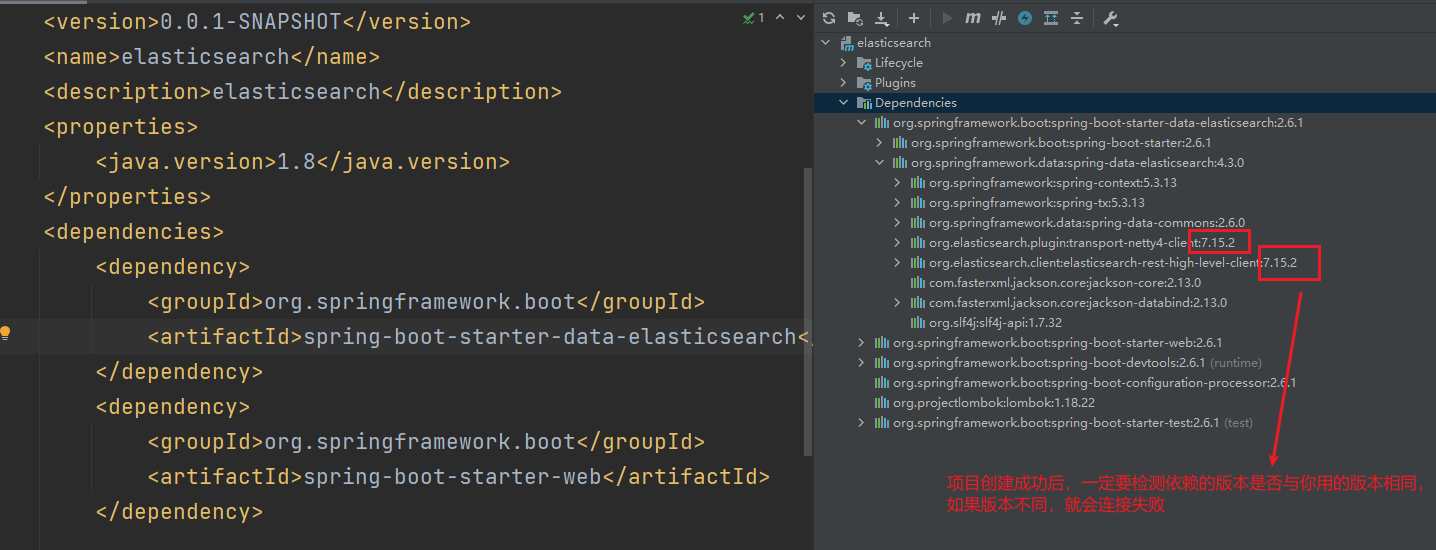
Task: Expand the Lifecycle node
Action: click(843, 63)
